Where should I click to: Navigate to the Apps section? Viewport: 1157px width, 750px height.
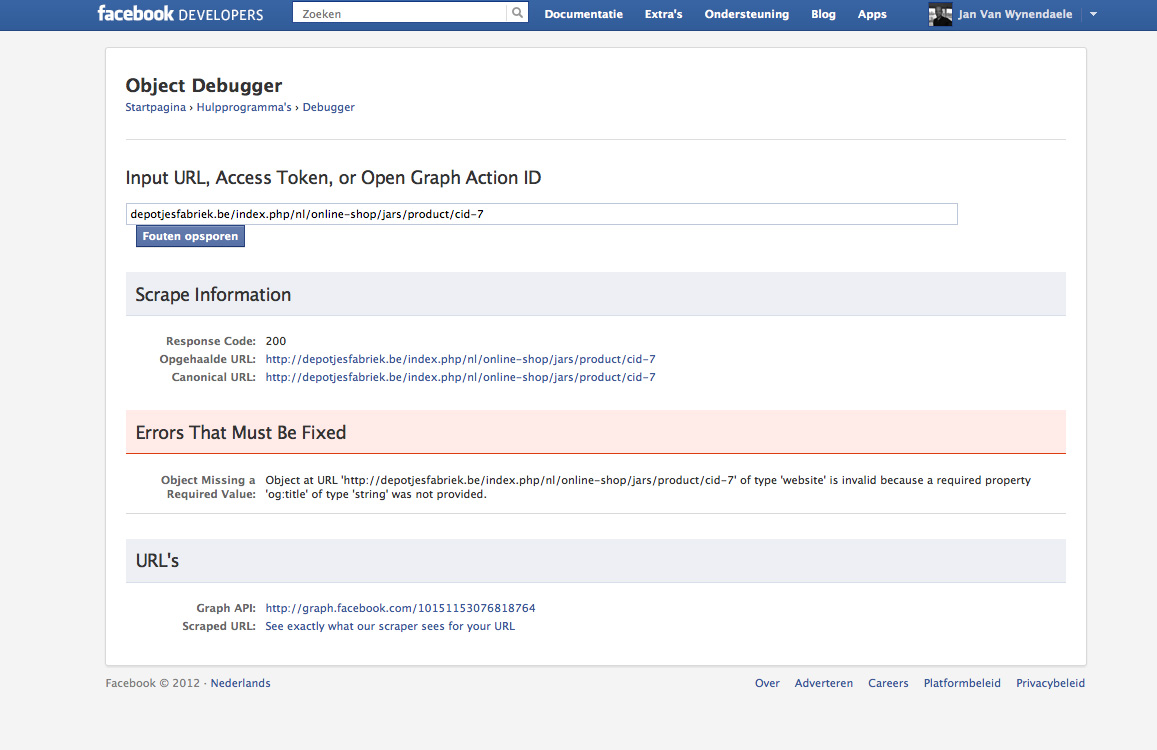(x=872, y=14)
